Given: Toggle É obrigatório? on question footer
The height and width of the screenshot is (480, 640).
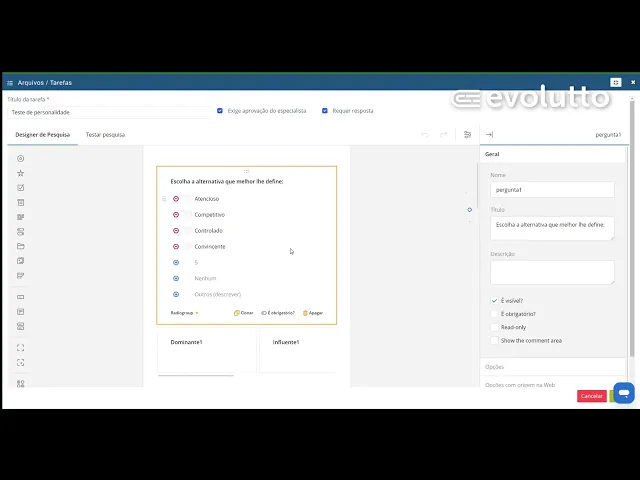Looking at the screenshot, I should pos(278,313).
